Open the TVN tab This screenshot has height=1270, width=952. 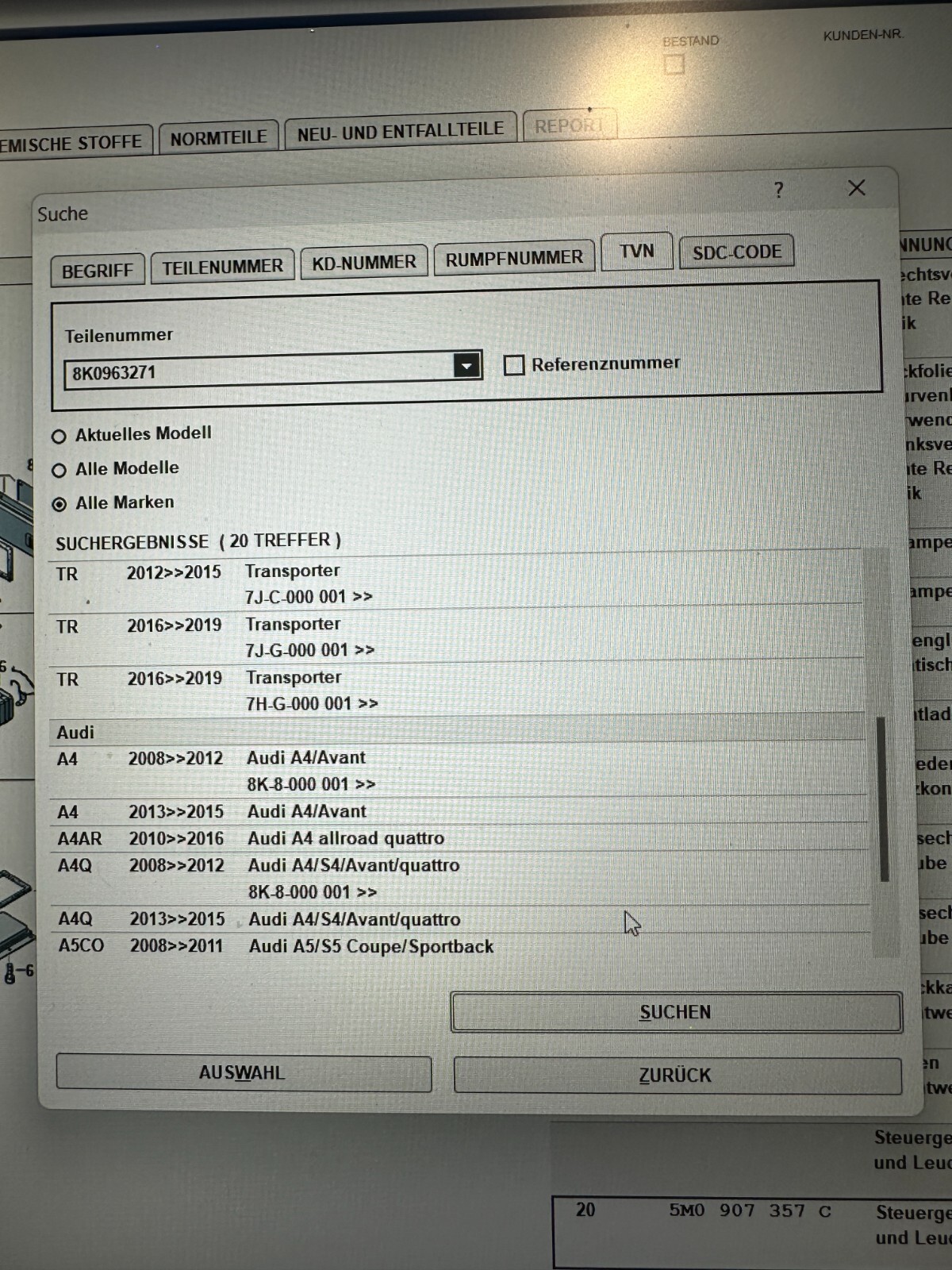click(x=636, y=252)
